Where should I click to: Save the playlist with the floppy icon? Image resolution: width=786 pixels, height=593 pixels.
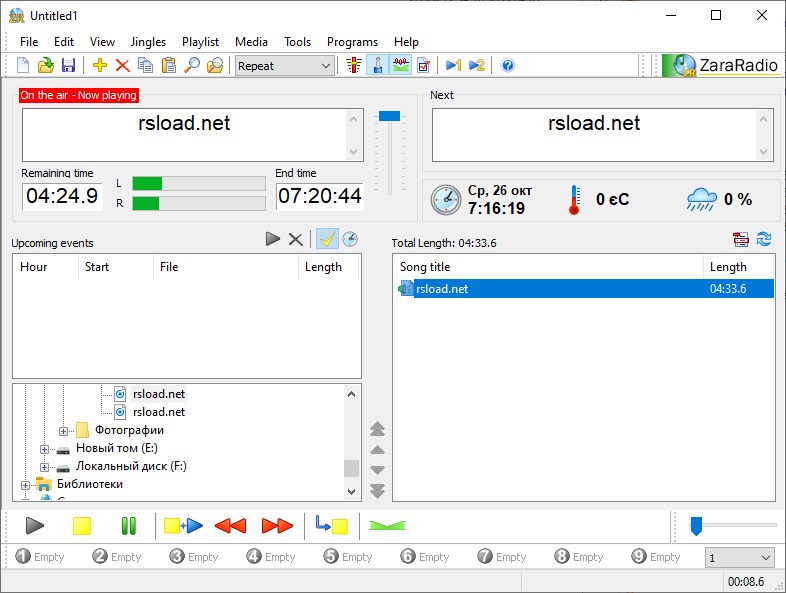[68, 65]
